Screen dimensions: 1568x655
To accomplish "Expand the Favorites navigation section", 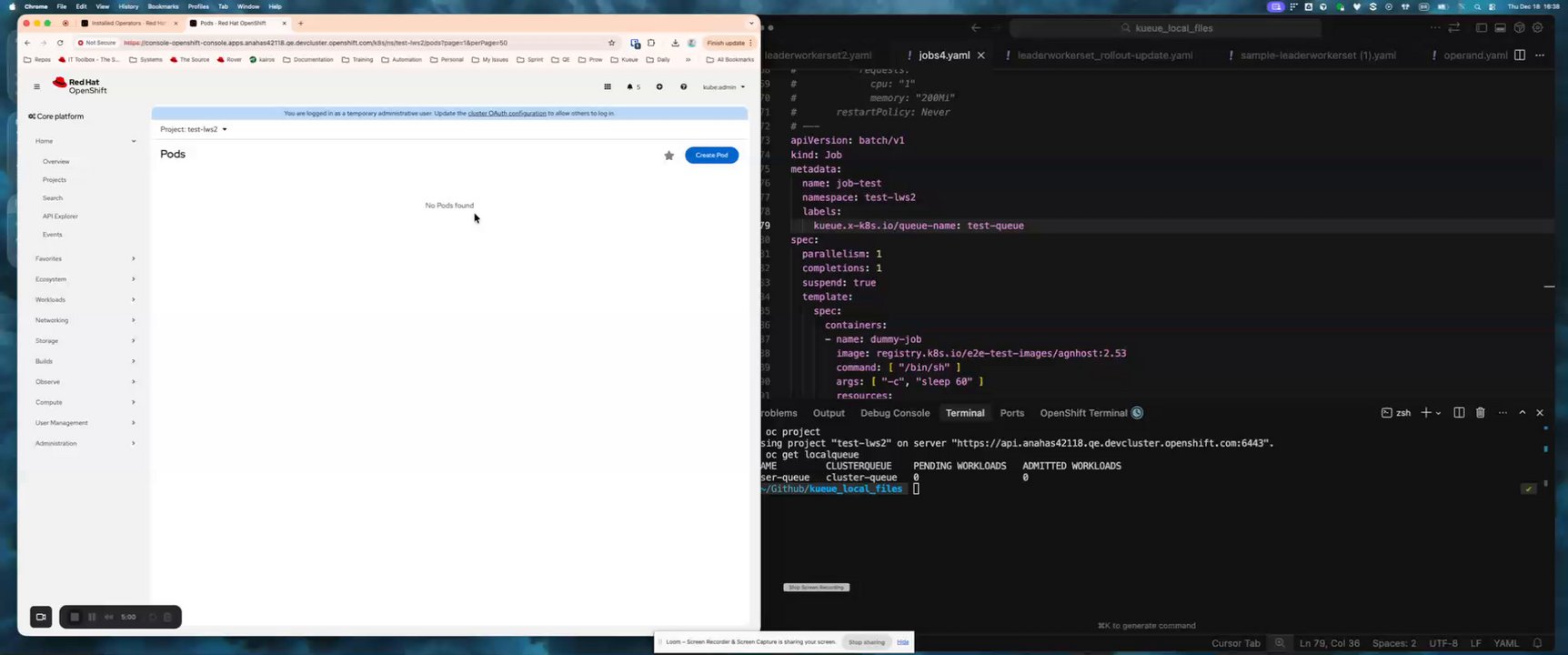I will click(85, 259).
